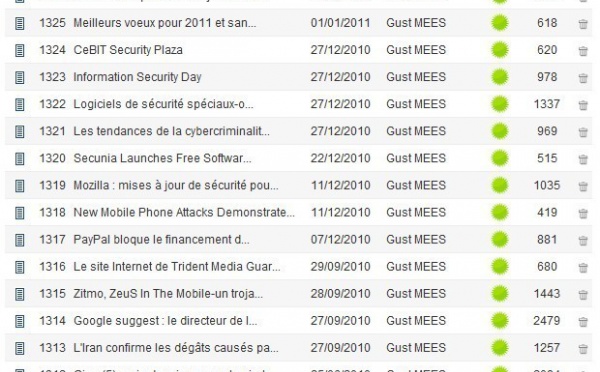Open L'Iran confirme les dégâts article
Image resolution: width=600 pixels, height=372 pixels.
176,348
